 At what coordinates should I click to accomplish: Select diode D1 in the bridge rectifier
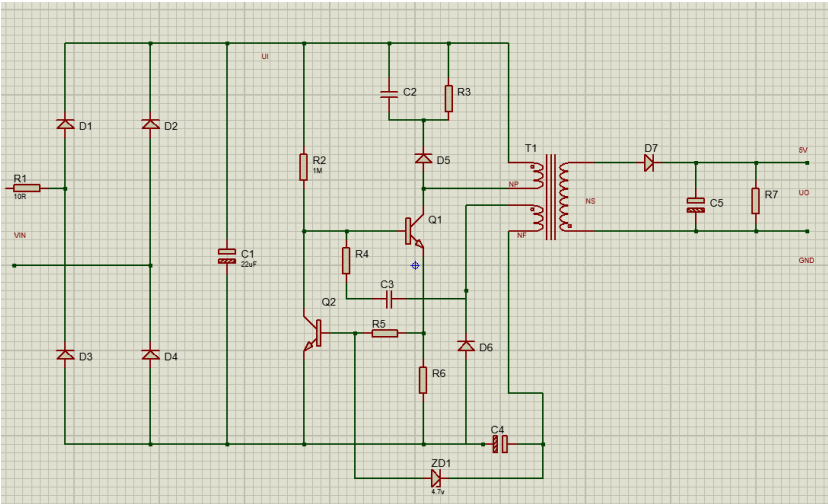click(x=65, y=125)
